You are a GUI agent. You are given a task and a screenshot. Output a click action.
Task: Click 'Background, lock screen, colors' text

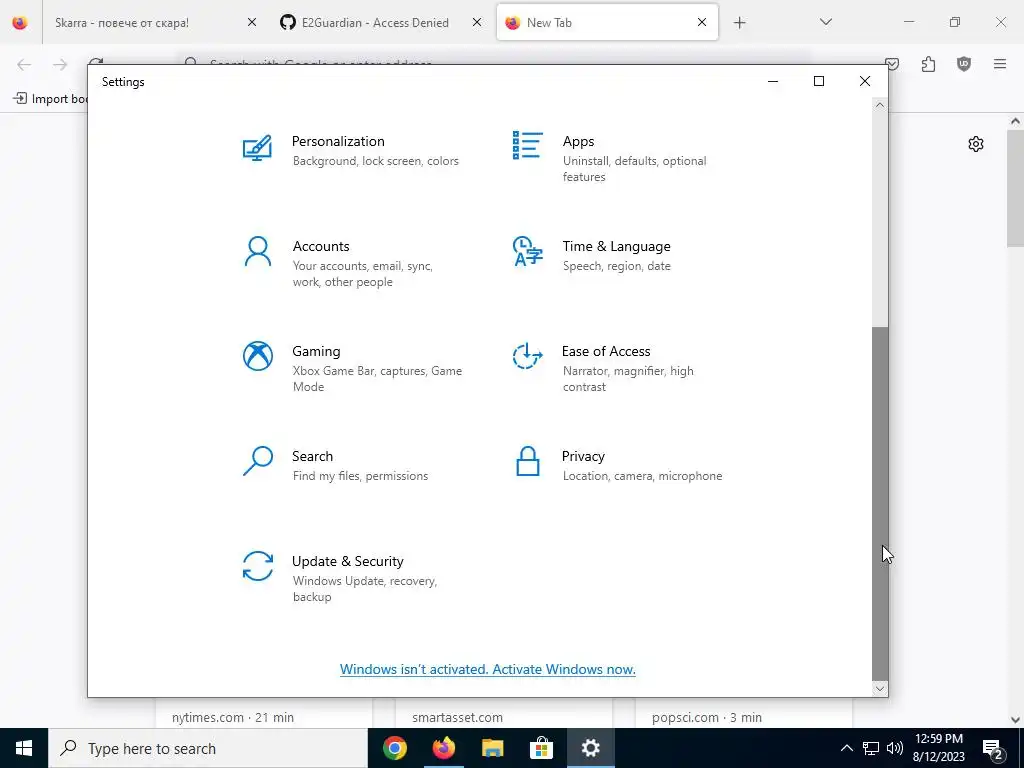(376, 161)
